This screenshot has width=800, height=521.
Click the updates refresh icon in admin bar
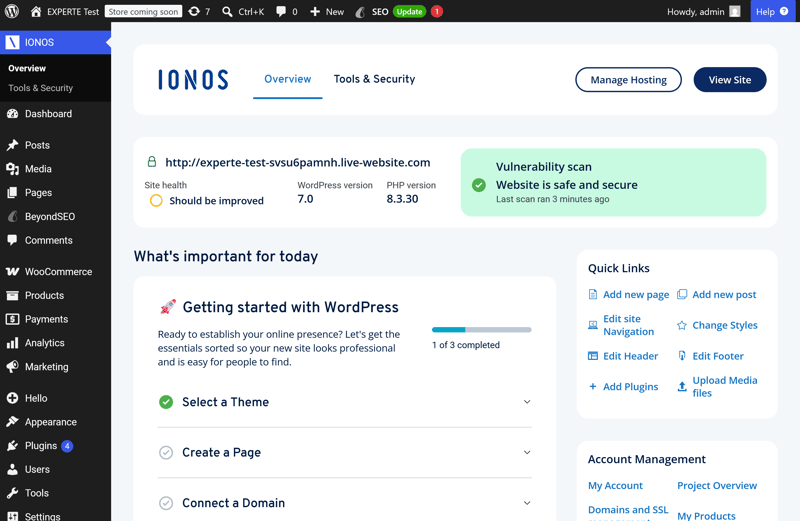(x=194, y=11)
